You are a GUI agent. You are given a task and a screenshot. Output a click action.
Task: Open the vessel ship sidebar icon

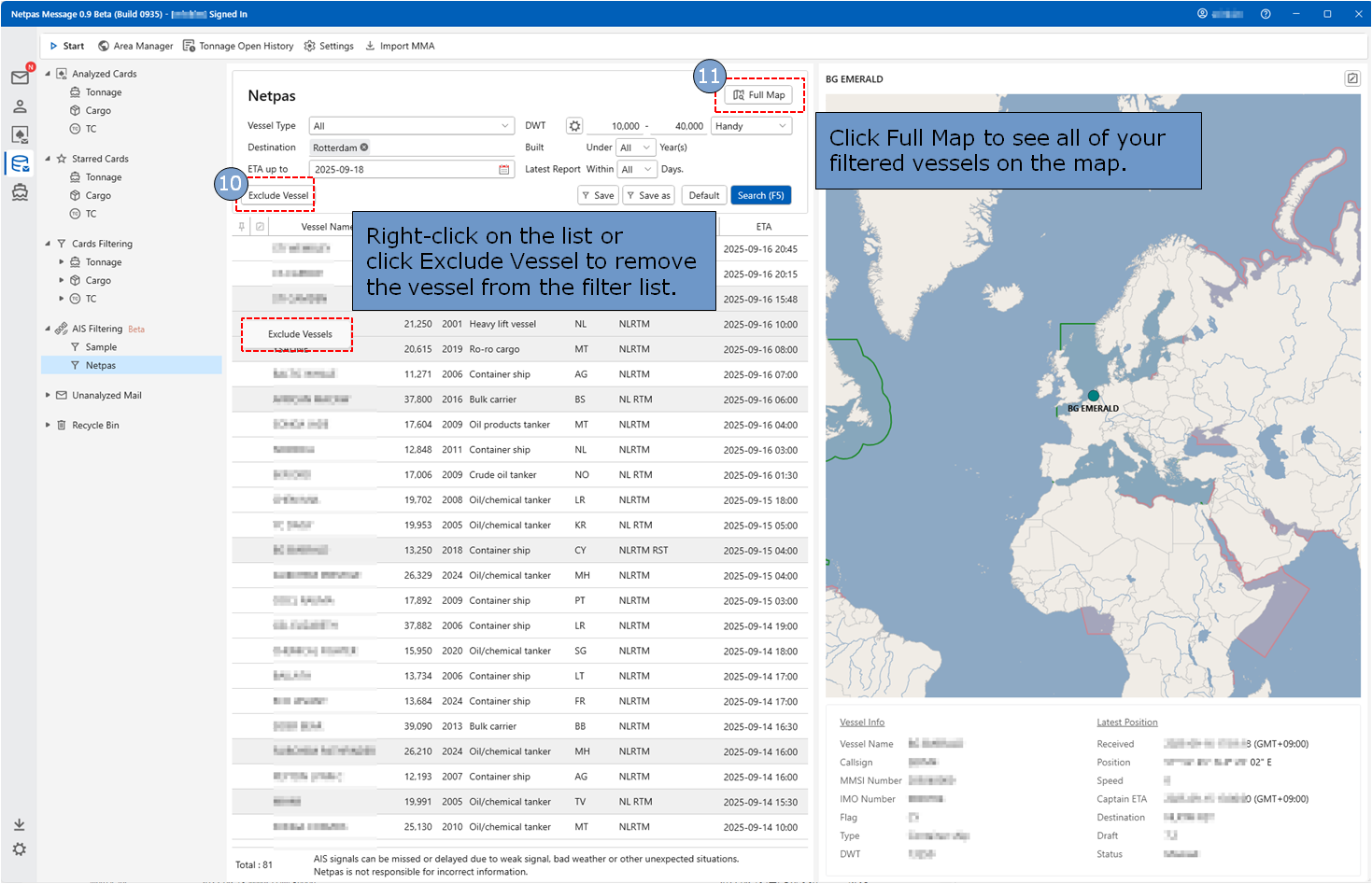[20, 192]
